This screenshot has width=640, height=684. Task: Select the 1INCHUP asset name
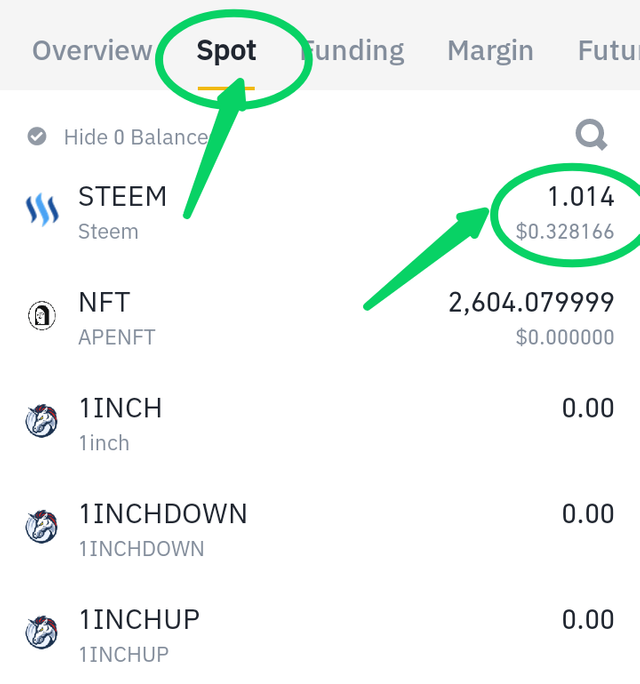pos(139,619)
